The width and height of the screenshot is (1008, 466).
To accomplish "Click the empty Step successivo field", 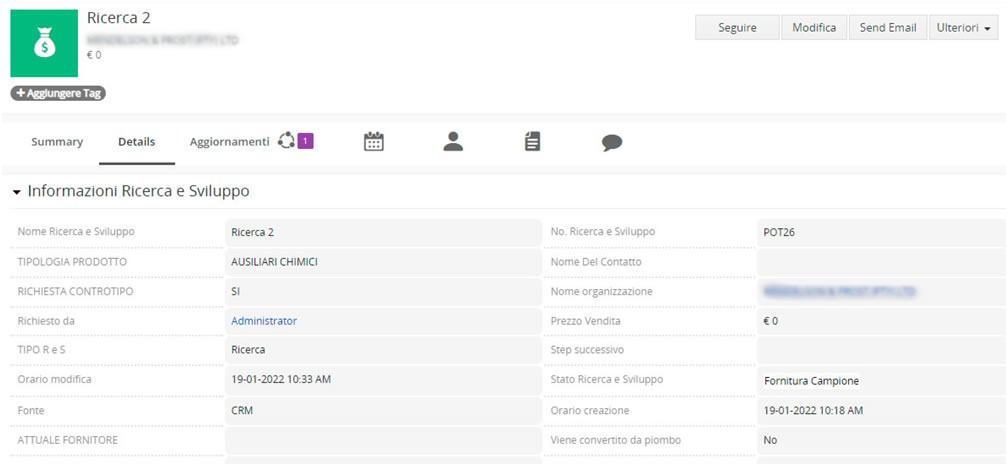I will point(881,350).
